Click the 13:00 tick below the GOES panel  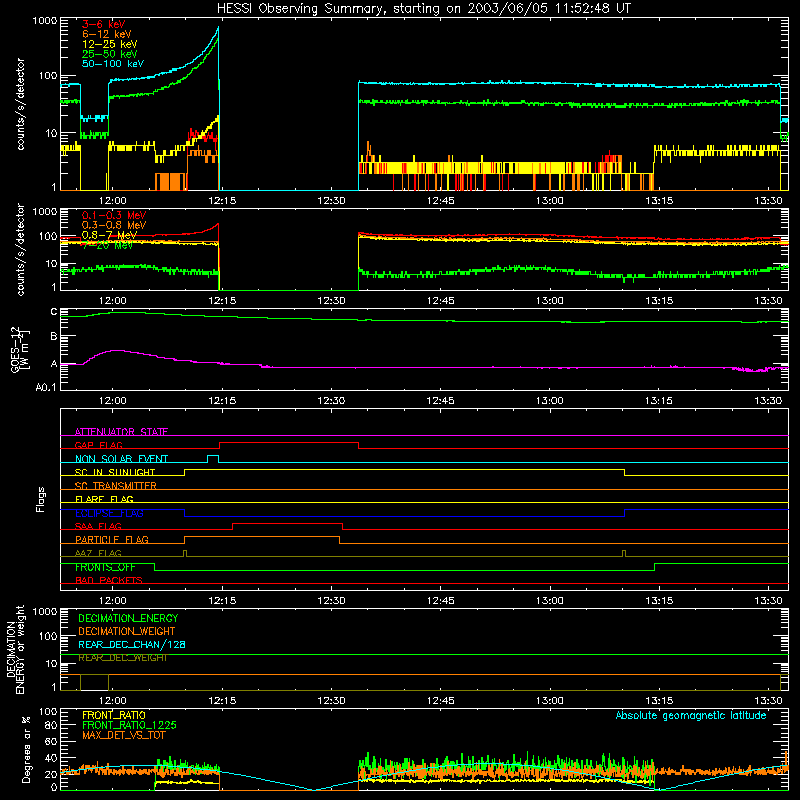(549, 401)
